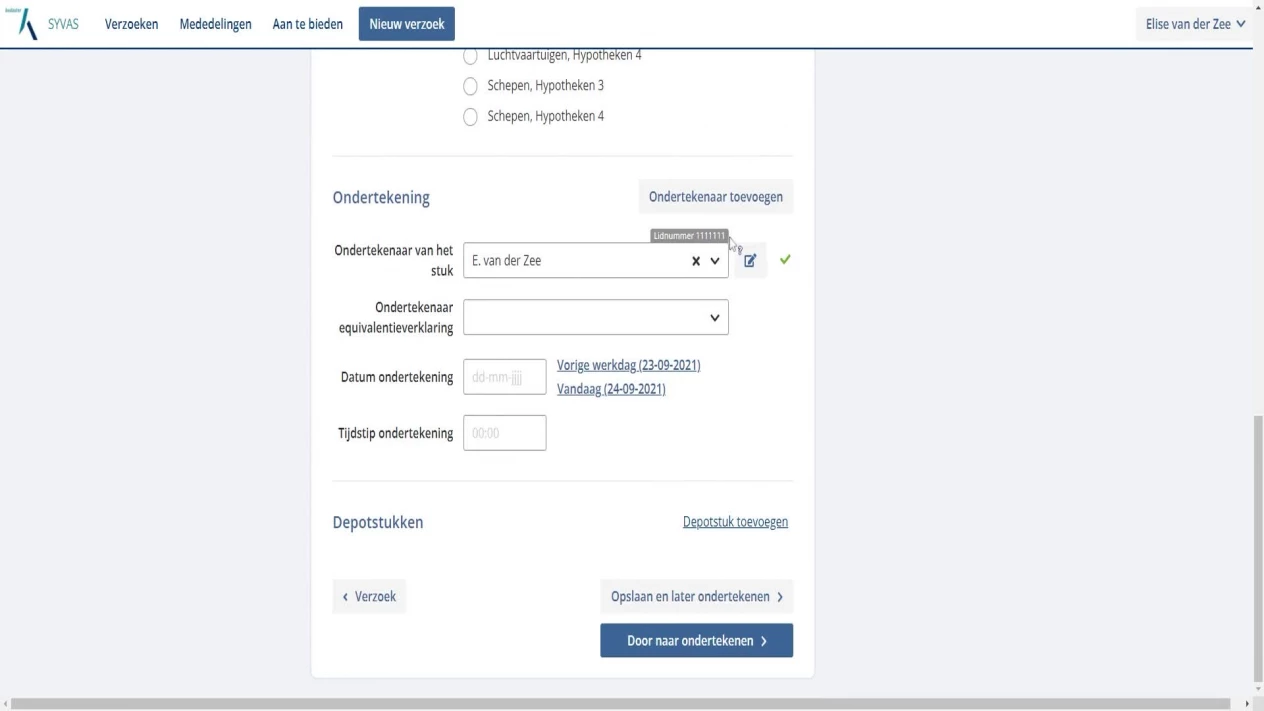
Task: Click the edit signer pencil icon
Action: [x=750, y=261]
